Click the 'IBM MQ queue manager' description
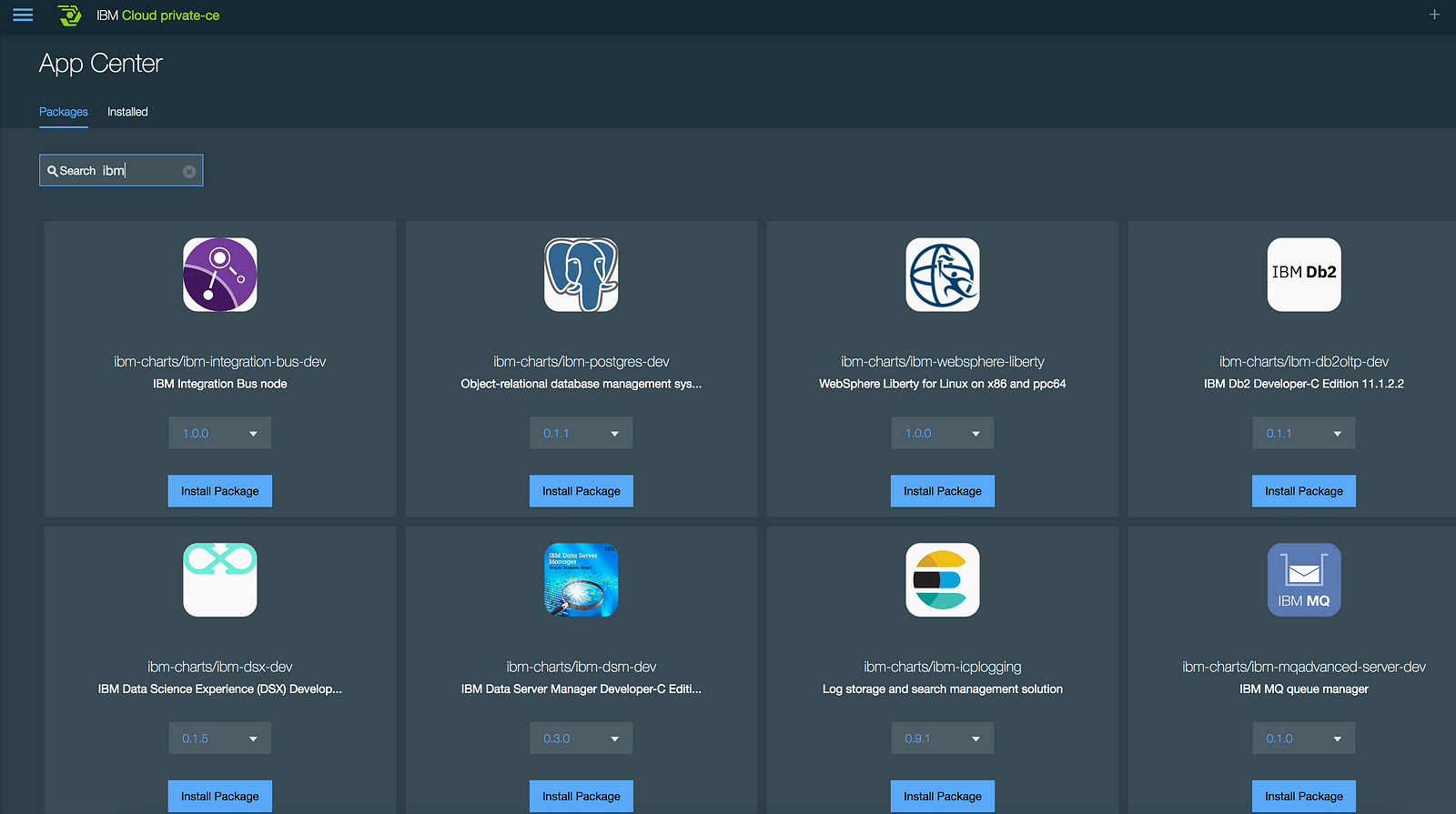The image size is (1456, 814). pos(1304,689)
